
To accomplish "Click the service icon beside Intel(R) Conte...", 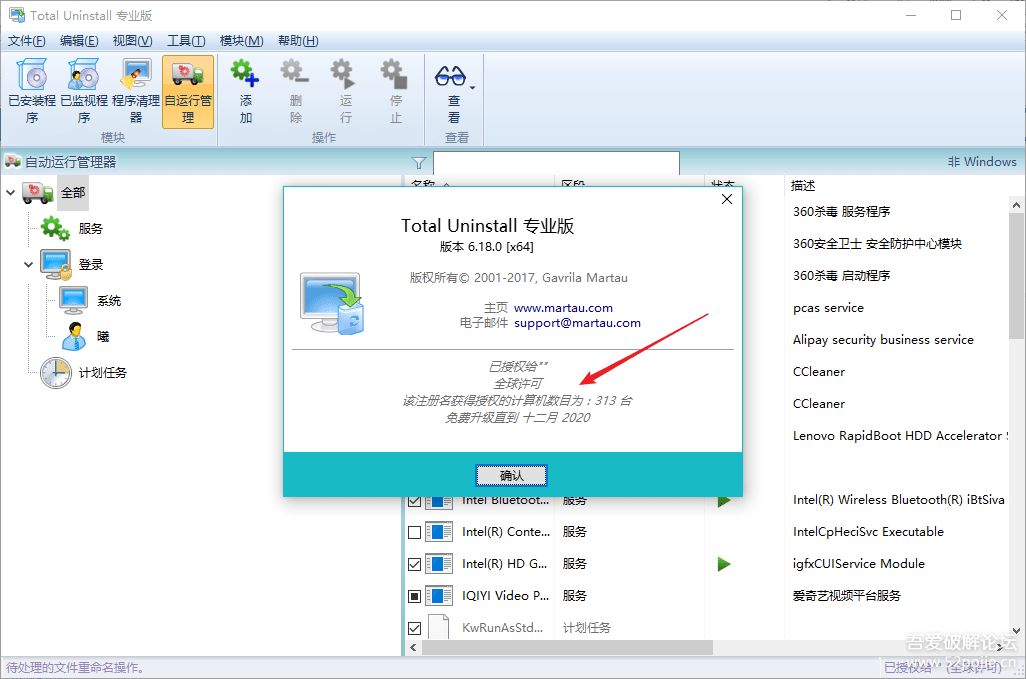I will coord(439,532).
